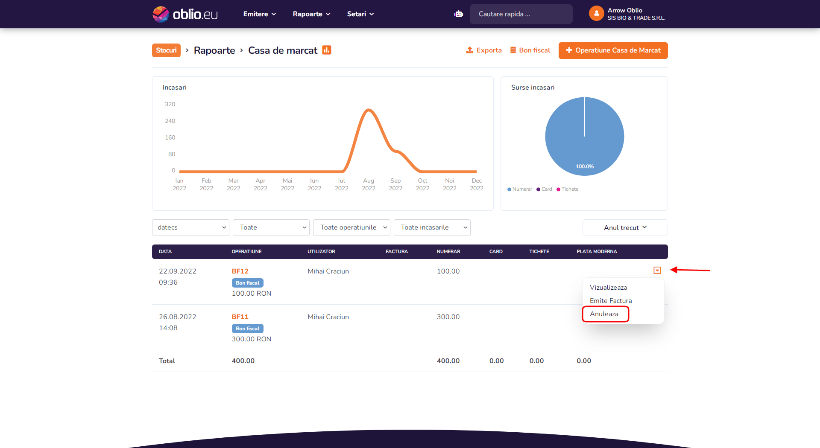
Task: Click Mihai Craciun in the BF12 row
Action: click(x=328, y=271)
